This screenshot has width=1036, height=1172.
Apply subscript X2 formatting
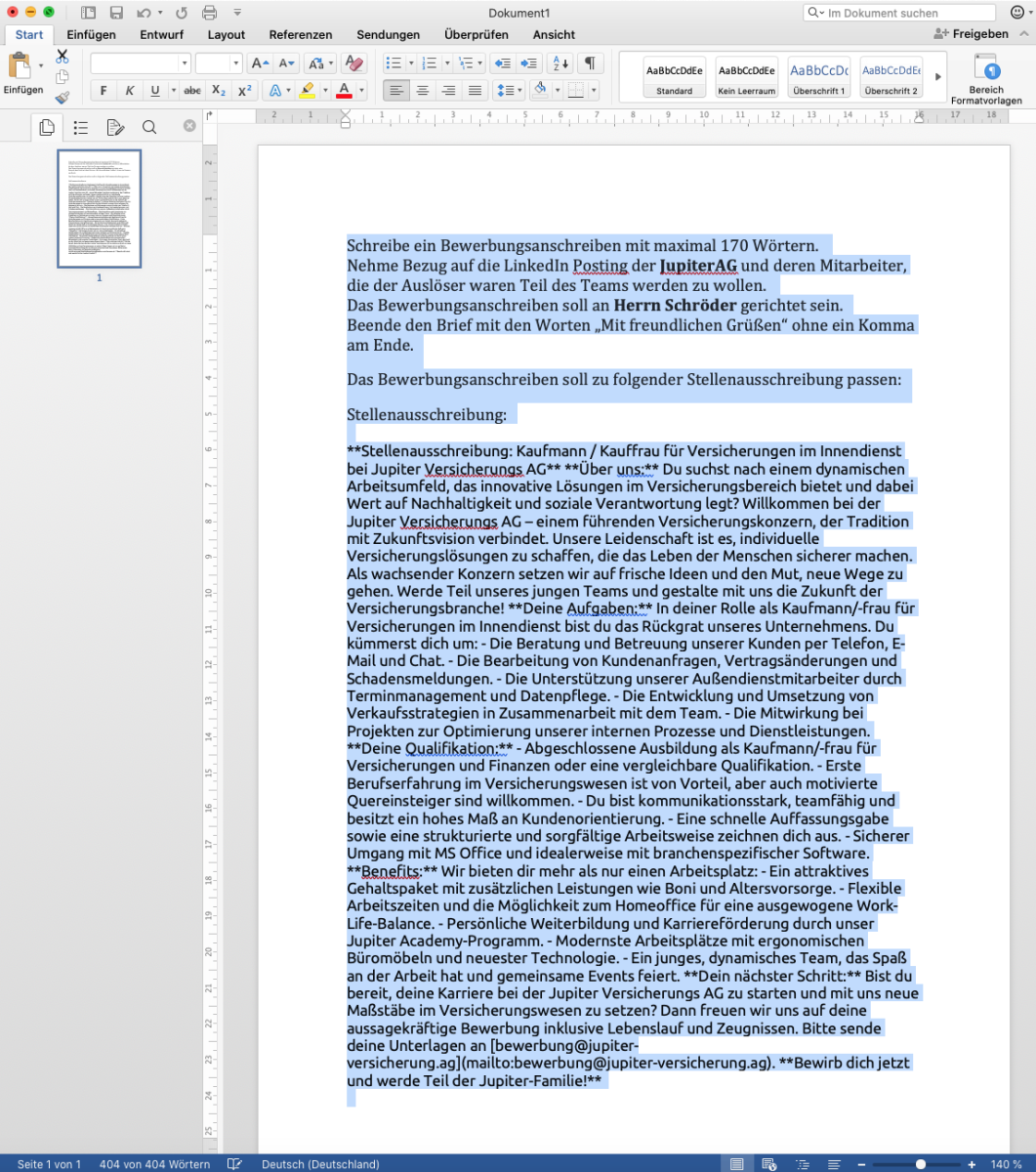point(219,91)
